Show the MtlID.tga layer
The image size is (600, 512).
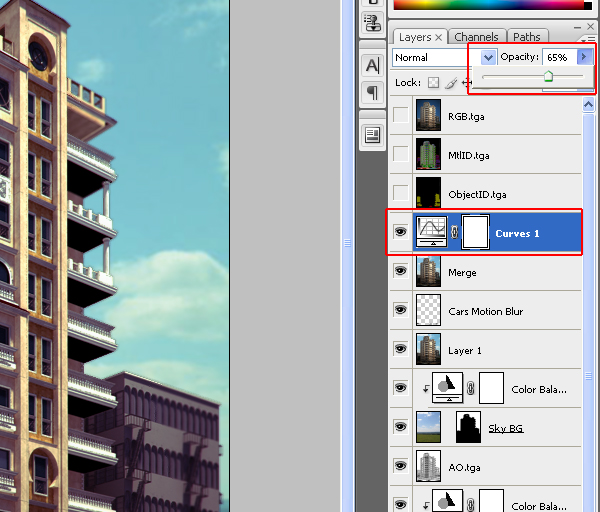[400, 155]
